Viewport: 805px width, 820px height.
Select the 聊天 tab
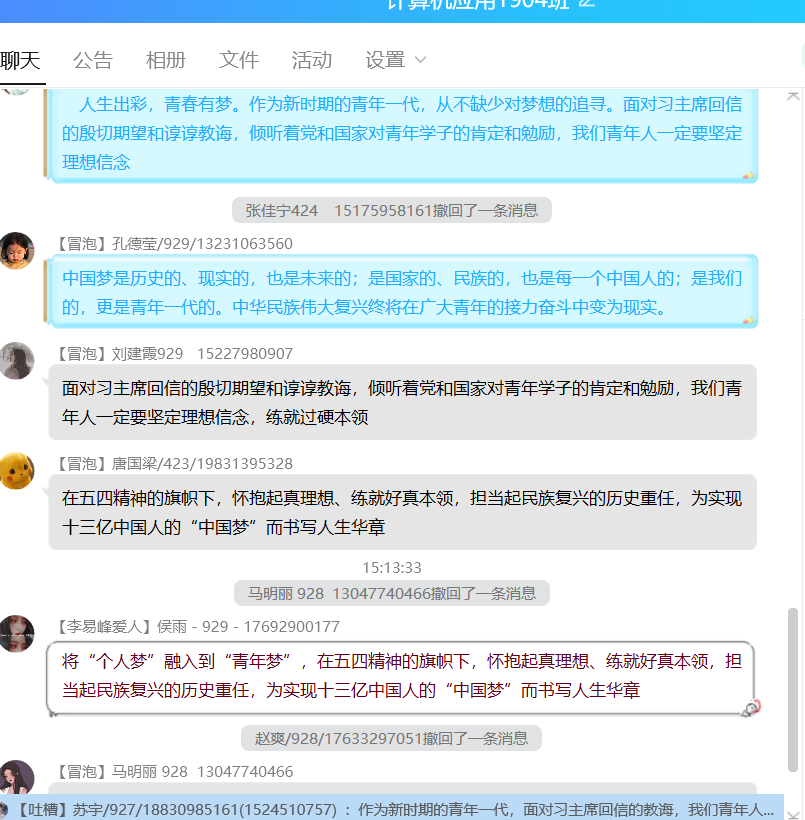[21, 60]
